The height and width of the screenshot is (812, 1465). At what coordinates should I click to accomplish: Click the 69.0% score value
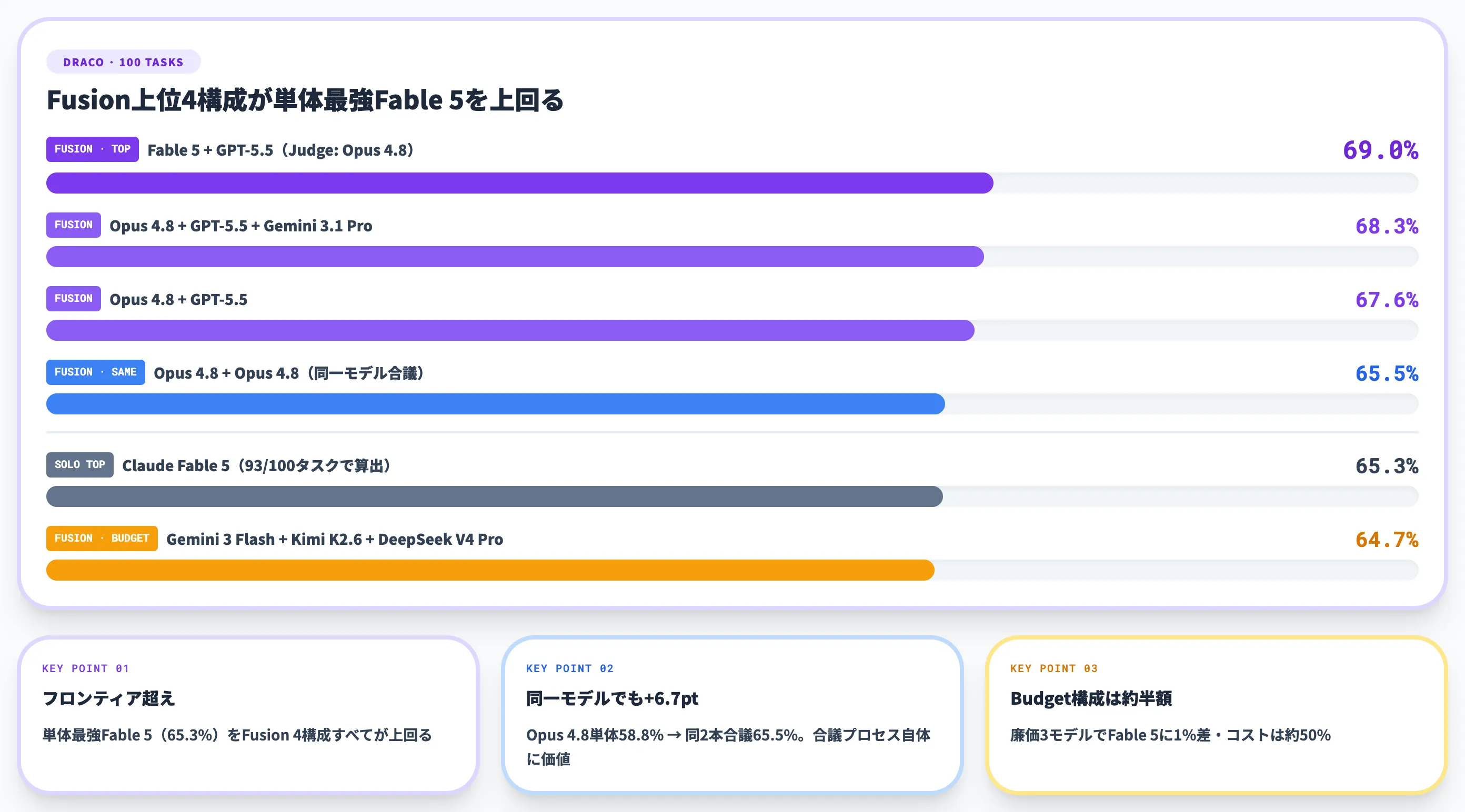click(1380, 150)
